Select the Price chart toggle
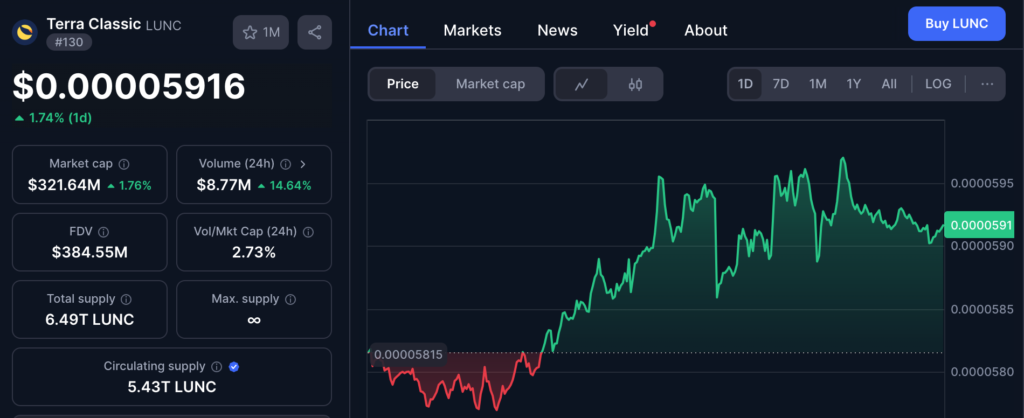Viewport: 1024px width, 418px height. tap(402, 84)
